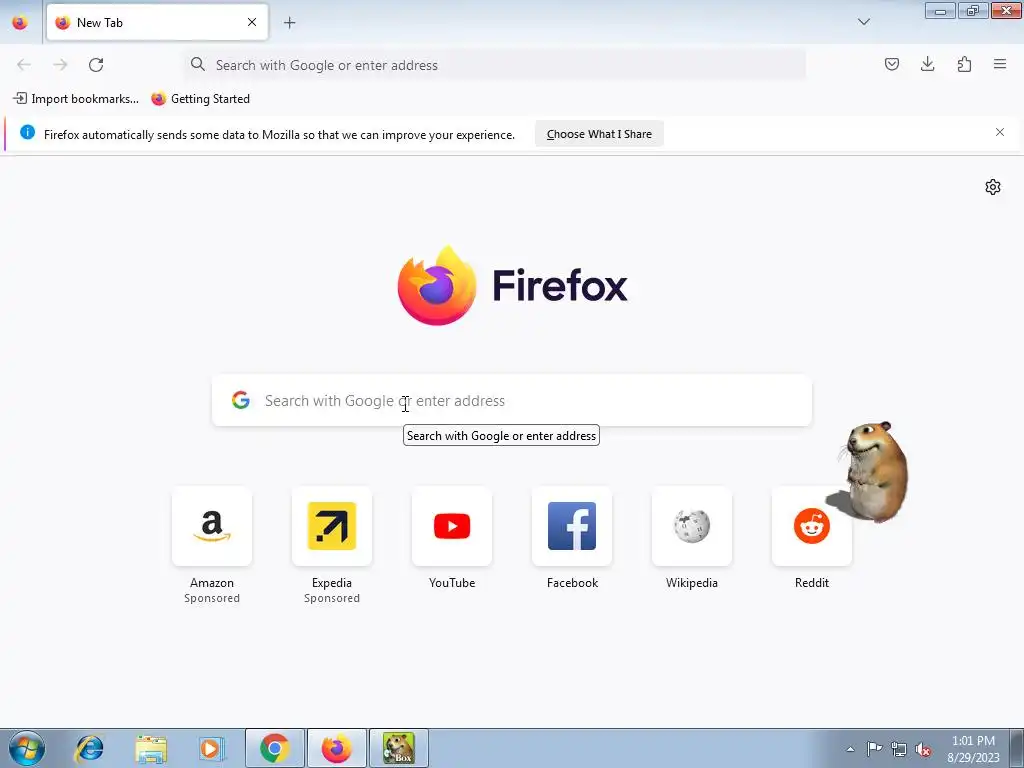Open the Windows Start menu
Viewport: 1024px width, 768px height.
(27, 748)
